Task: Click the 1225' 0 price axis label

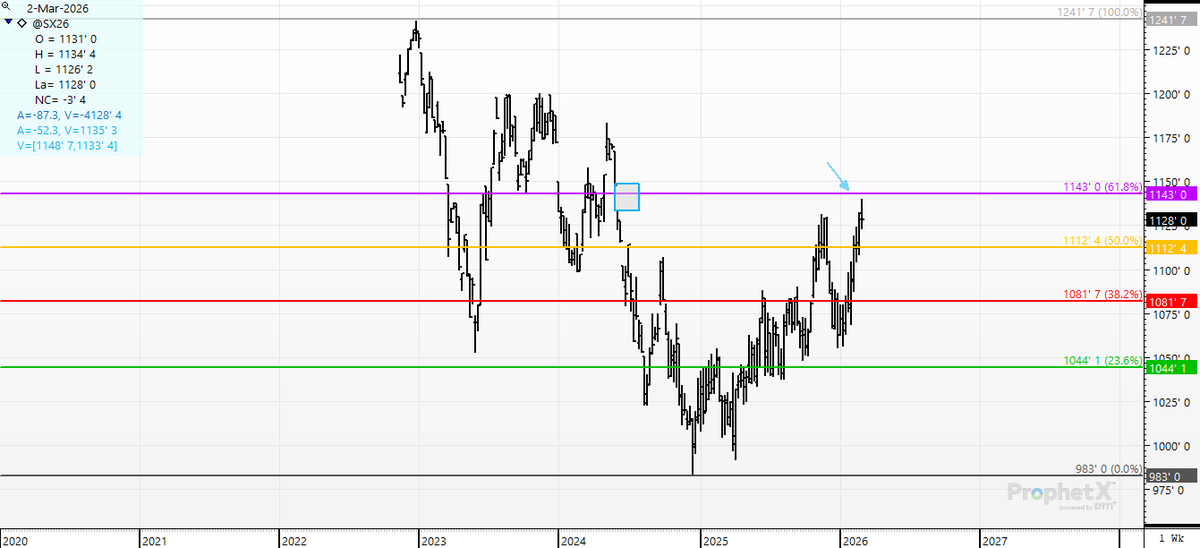Action: [1169, 50]
